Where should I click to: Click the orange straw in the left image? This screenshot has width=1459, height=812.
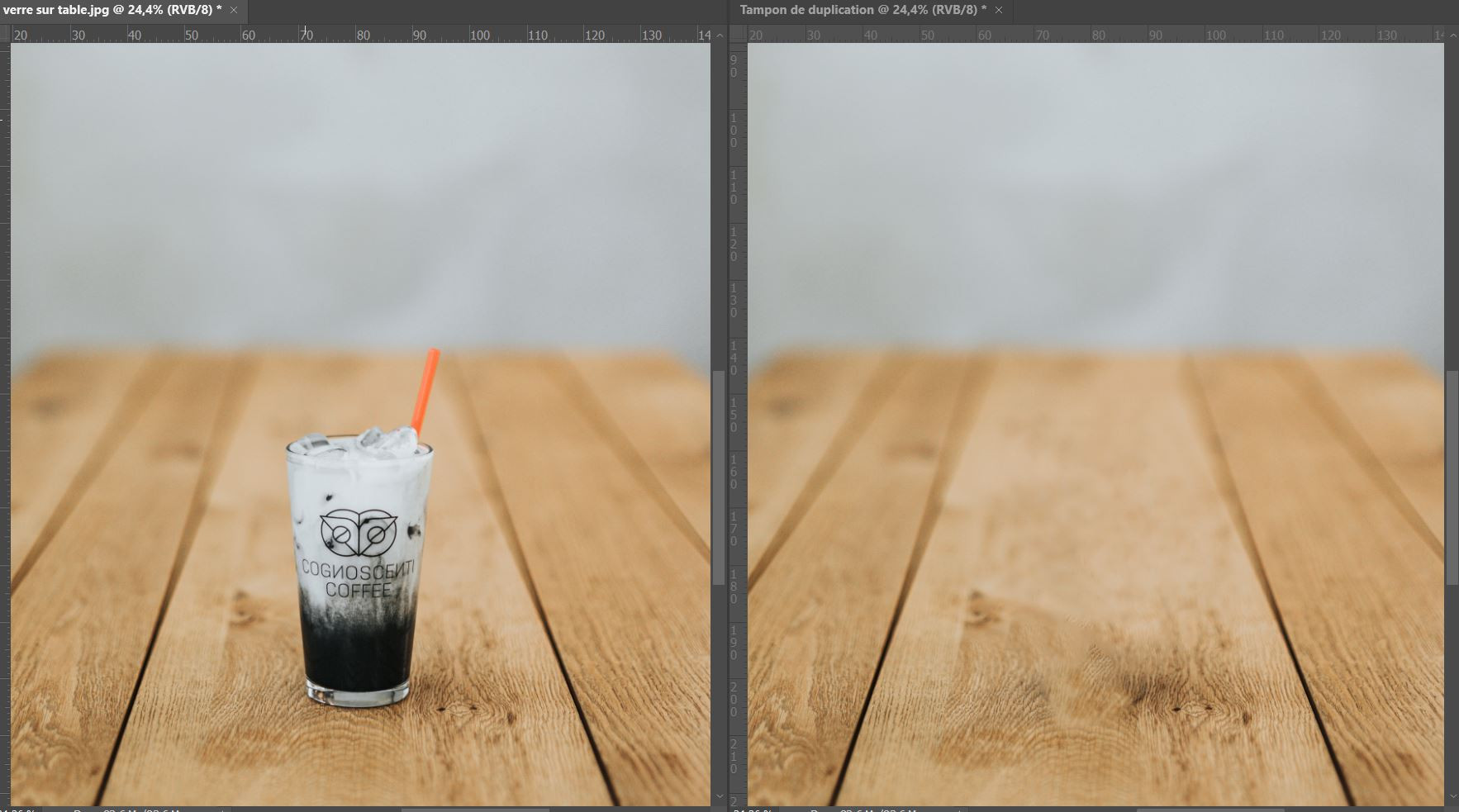426,388
